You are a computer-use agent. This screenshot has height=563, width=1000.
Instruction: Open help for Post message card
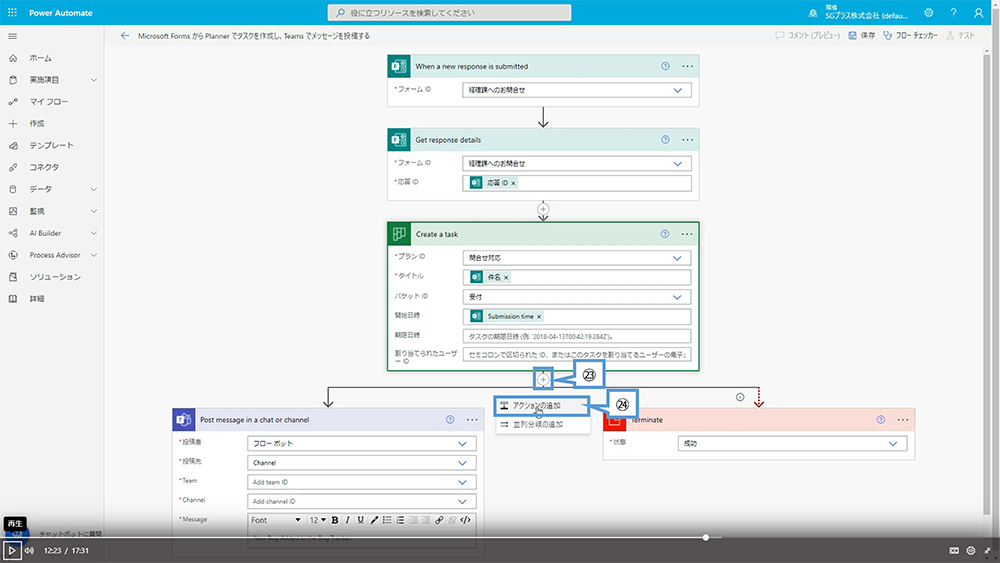tap(450, 420)
